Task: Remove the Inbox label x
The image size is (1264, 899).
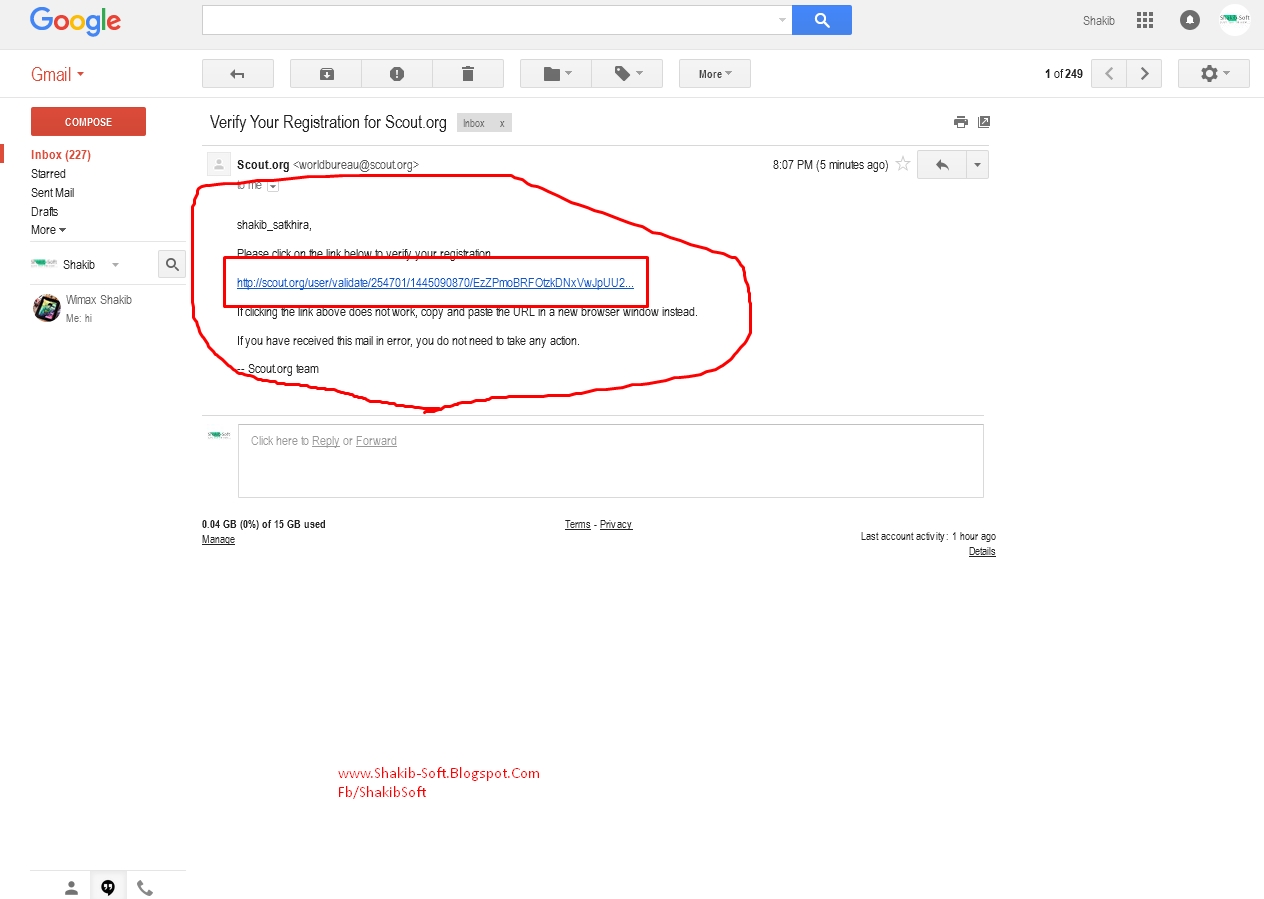Action: (502, 124)
